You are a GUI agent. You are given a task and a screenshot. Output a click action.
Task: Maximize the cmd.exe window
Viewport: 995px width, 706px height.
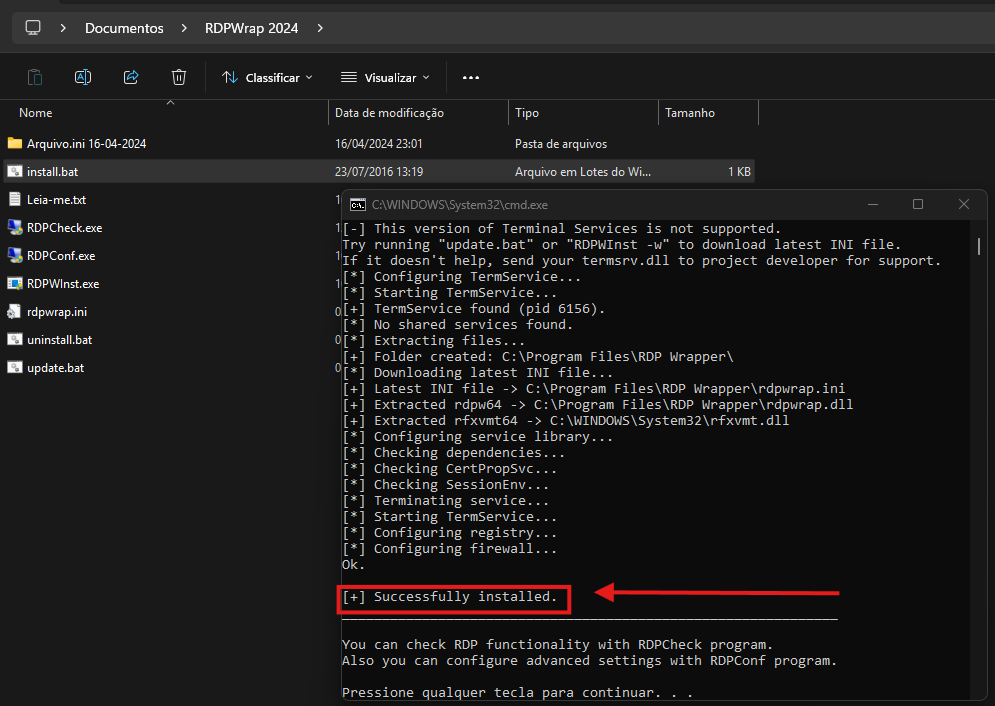tap(918, 204)
